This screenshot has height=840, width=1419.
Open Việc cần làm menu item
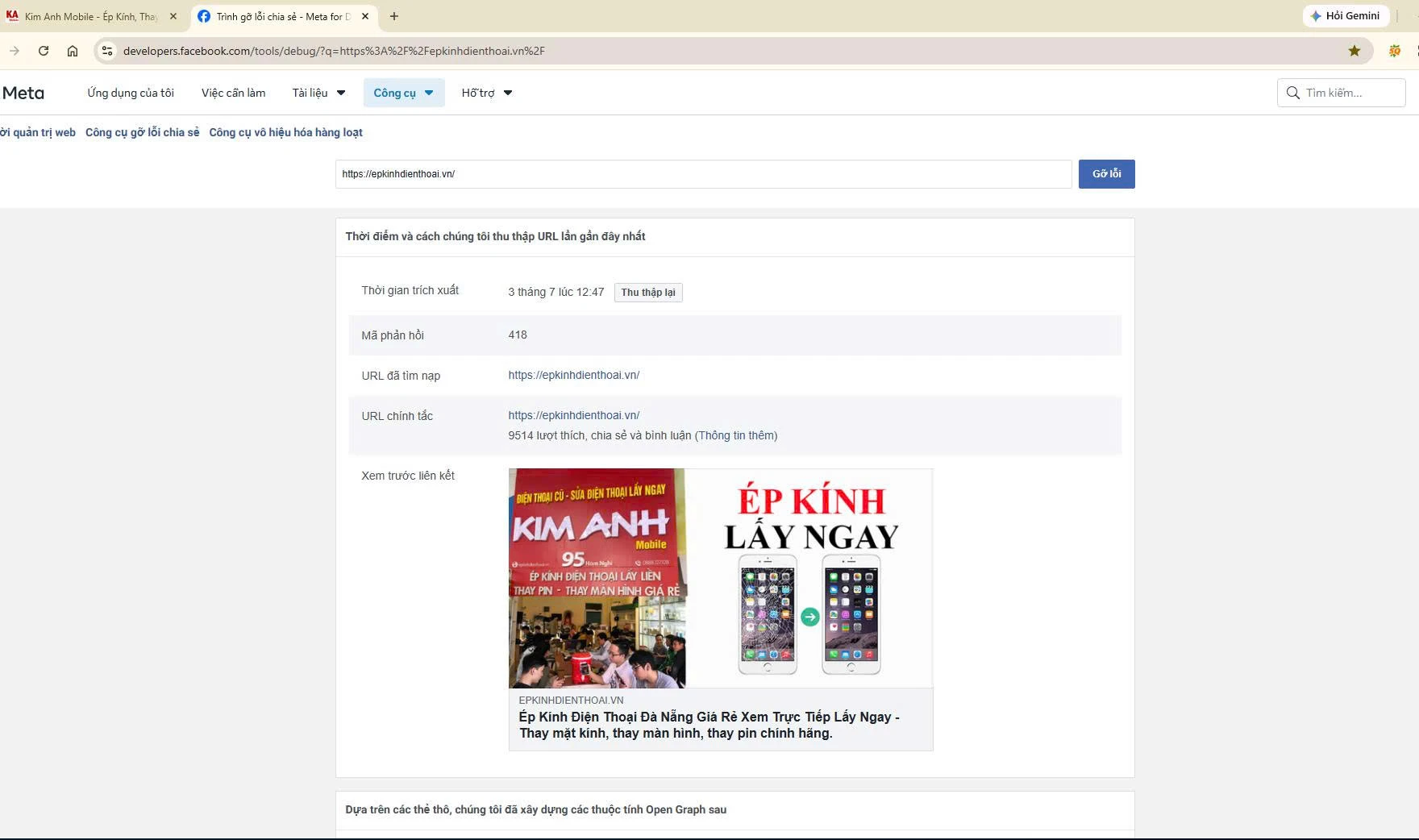234,93
